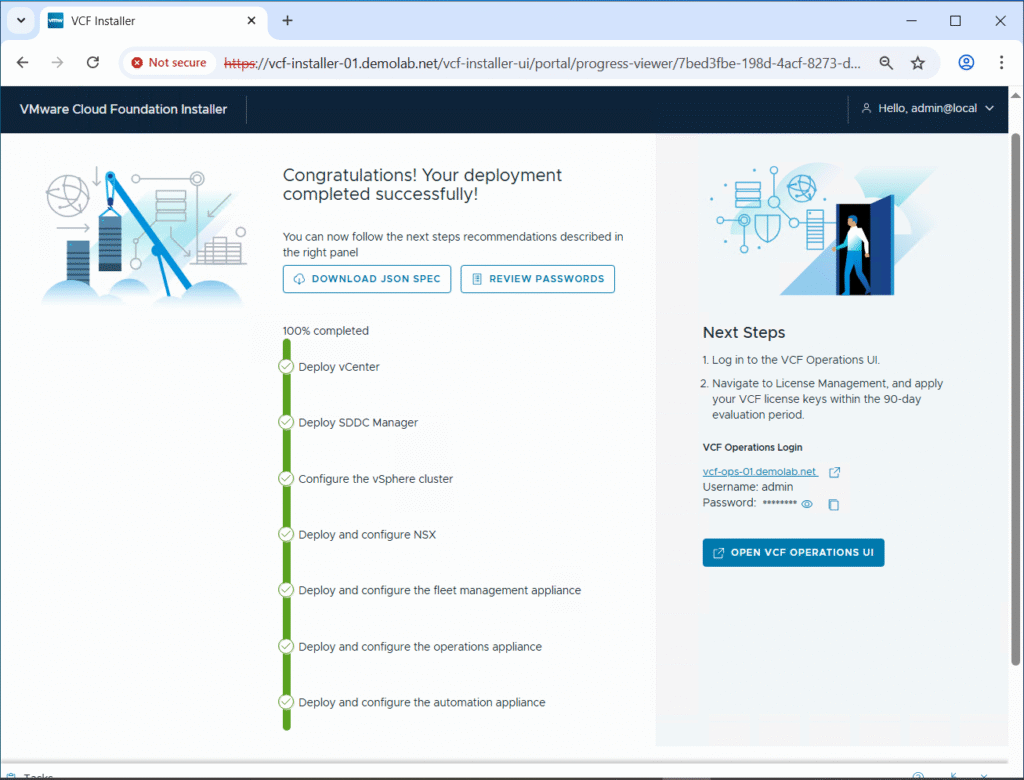Viewport: 1024px width, 780px height.
Task: Click the Open VCF Operations UI button
Action: click(793, 553)
